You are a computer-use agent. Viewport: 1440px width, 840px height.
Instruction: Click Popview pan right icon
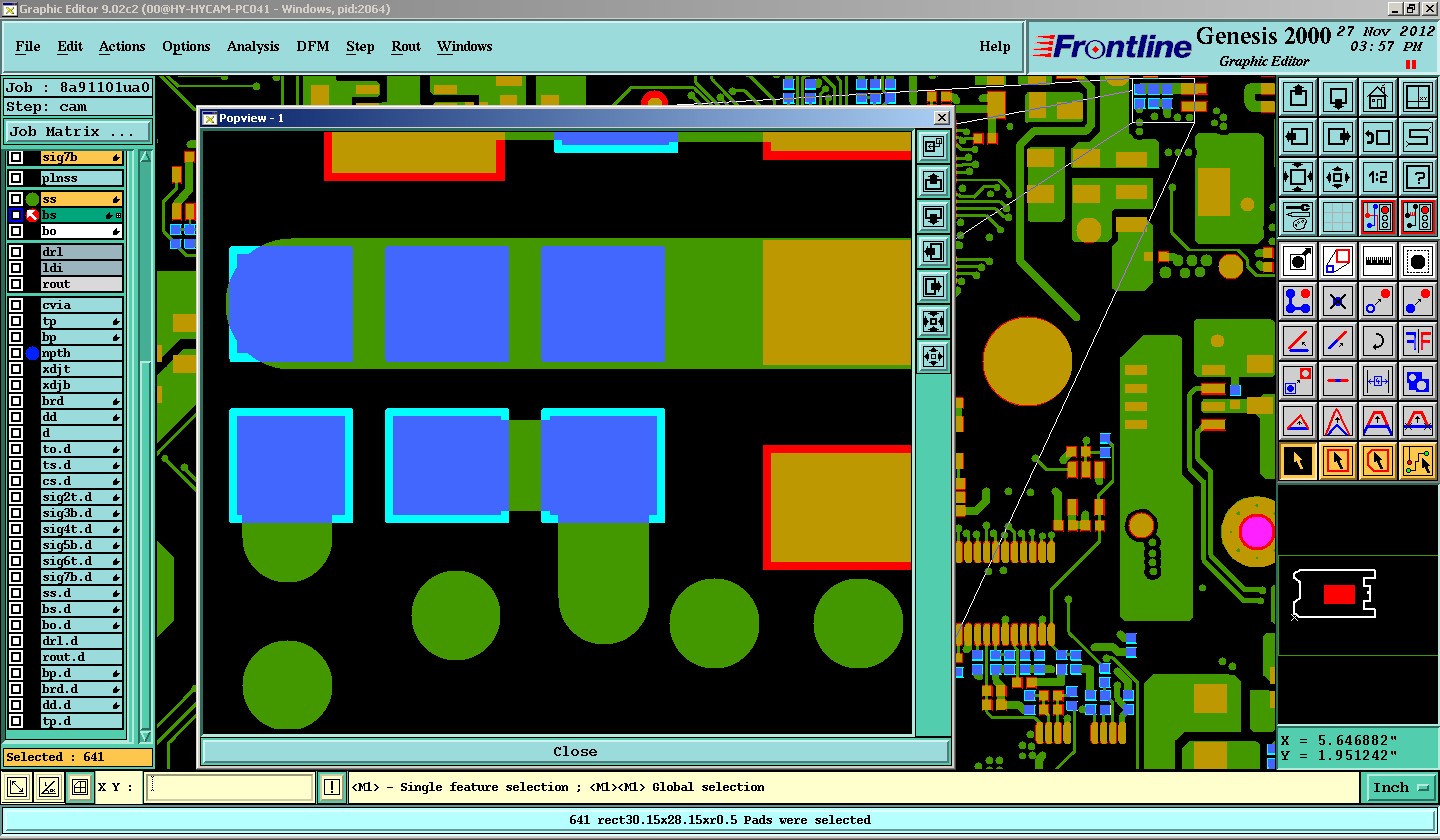(x=933, y=286)
